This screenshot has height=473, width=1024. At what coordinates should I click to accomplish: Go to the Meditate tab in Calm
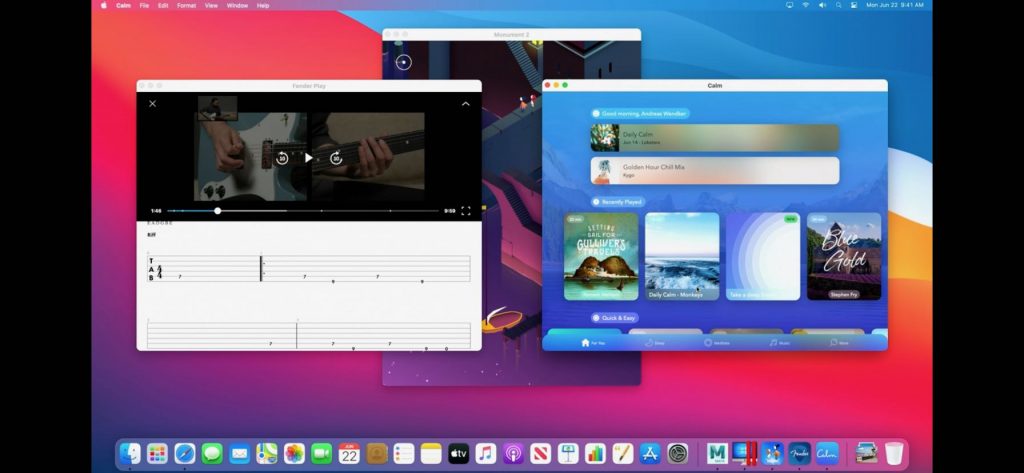[x=716, y=342]
